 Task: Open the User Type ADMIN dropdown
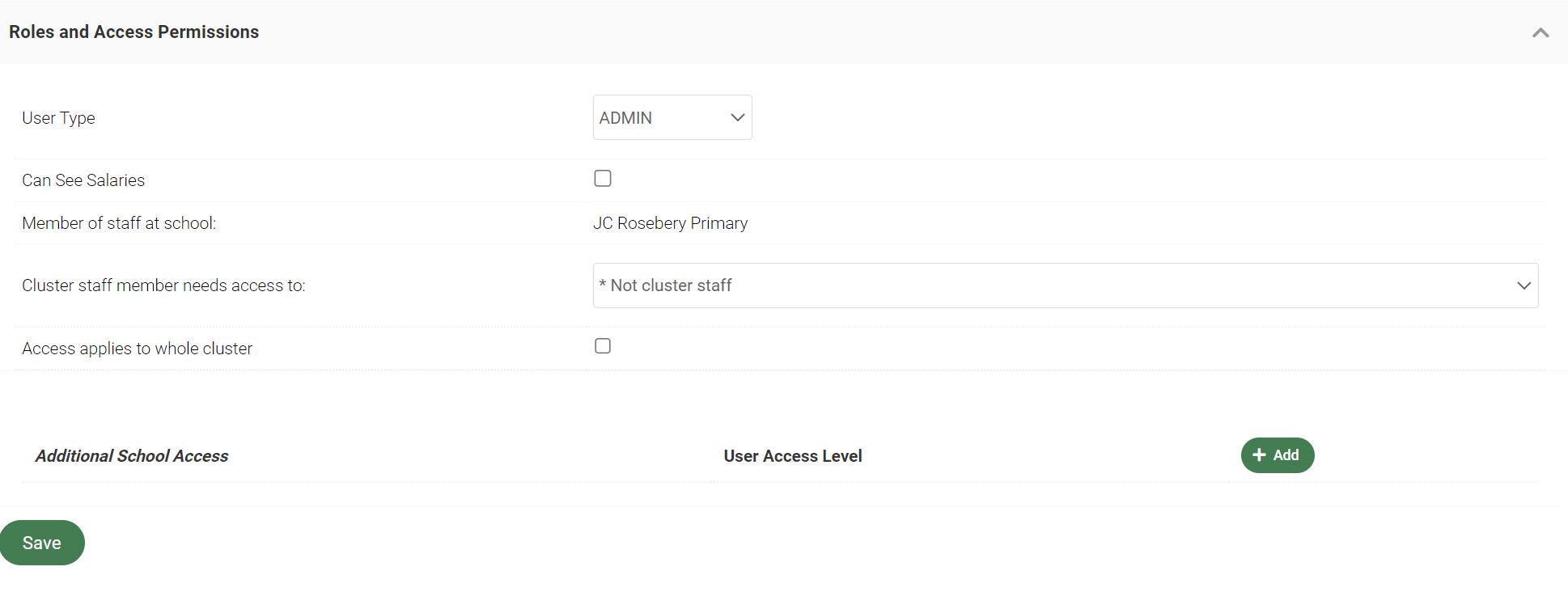672,117
